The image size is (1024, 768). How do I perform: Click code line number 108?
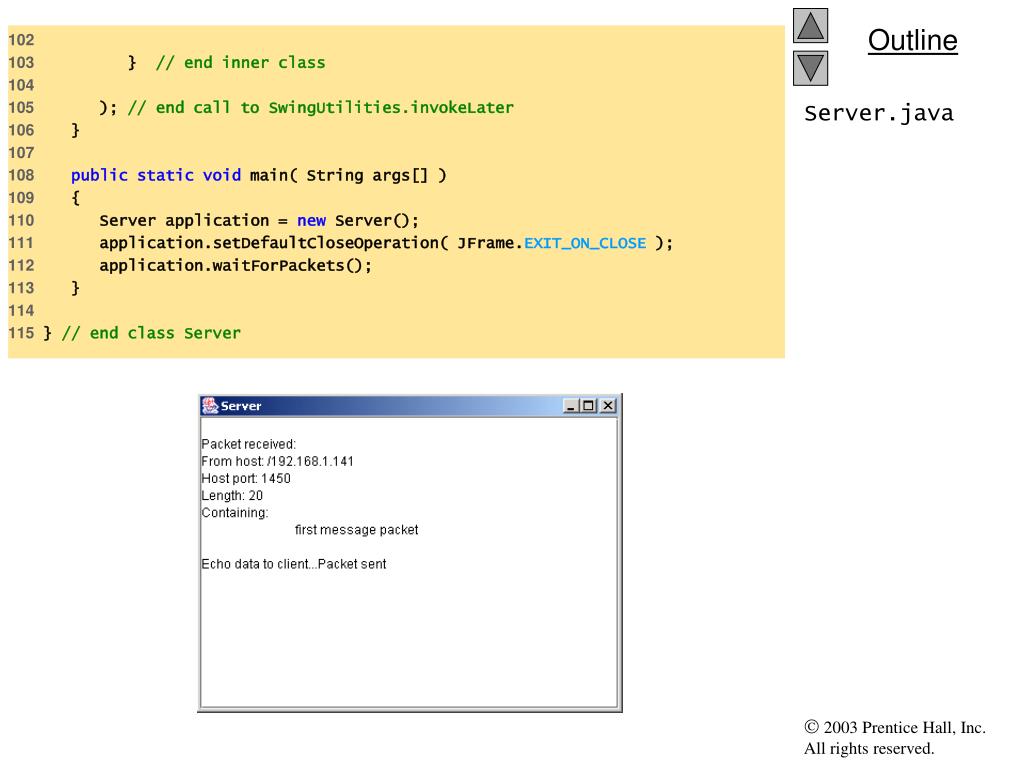pyautogui.click(x=21, y=175)
